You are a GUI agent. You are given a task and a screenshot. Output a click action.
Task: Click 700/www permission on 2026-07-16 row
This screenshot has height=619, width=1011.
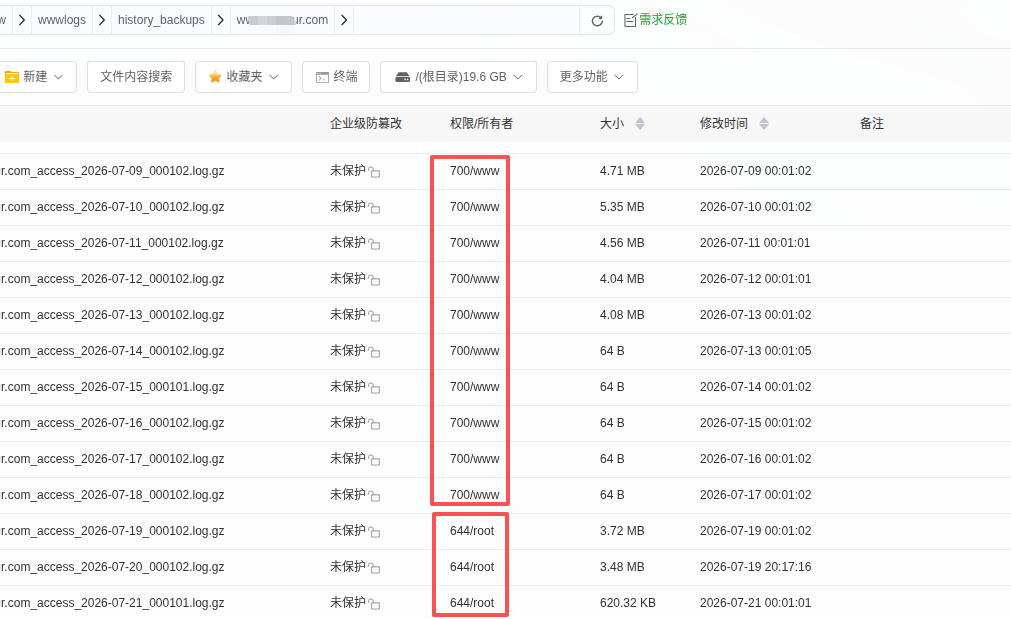coord(475,423)
